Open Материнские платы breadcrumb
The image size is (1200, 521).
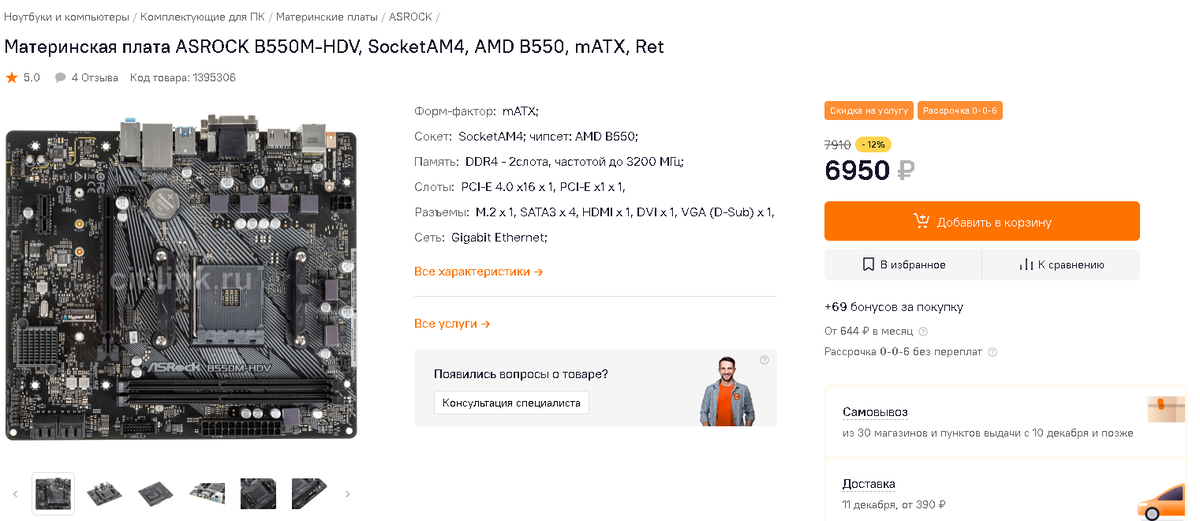pyautogui.click(x=326, y=17)
